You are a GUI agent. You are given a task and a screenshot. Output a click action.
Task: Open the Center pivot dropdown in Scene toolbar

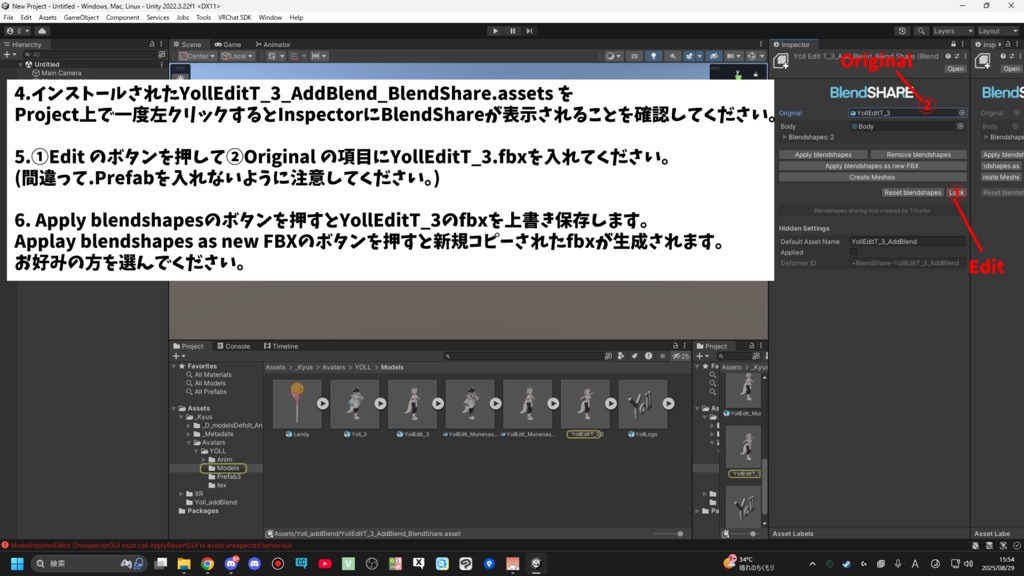(200, 56)
